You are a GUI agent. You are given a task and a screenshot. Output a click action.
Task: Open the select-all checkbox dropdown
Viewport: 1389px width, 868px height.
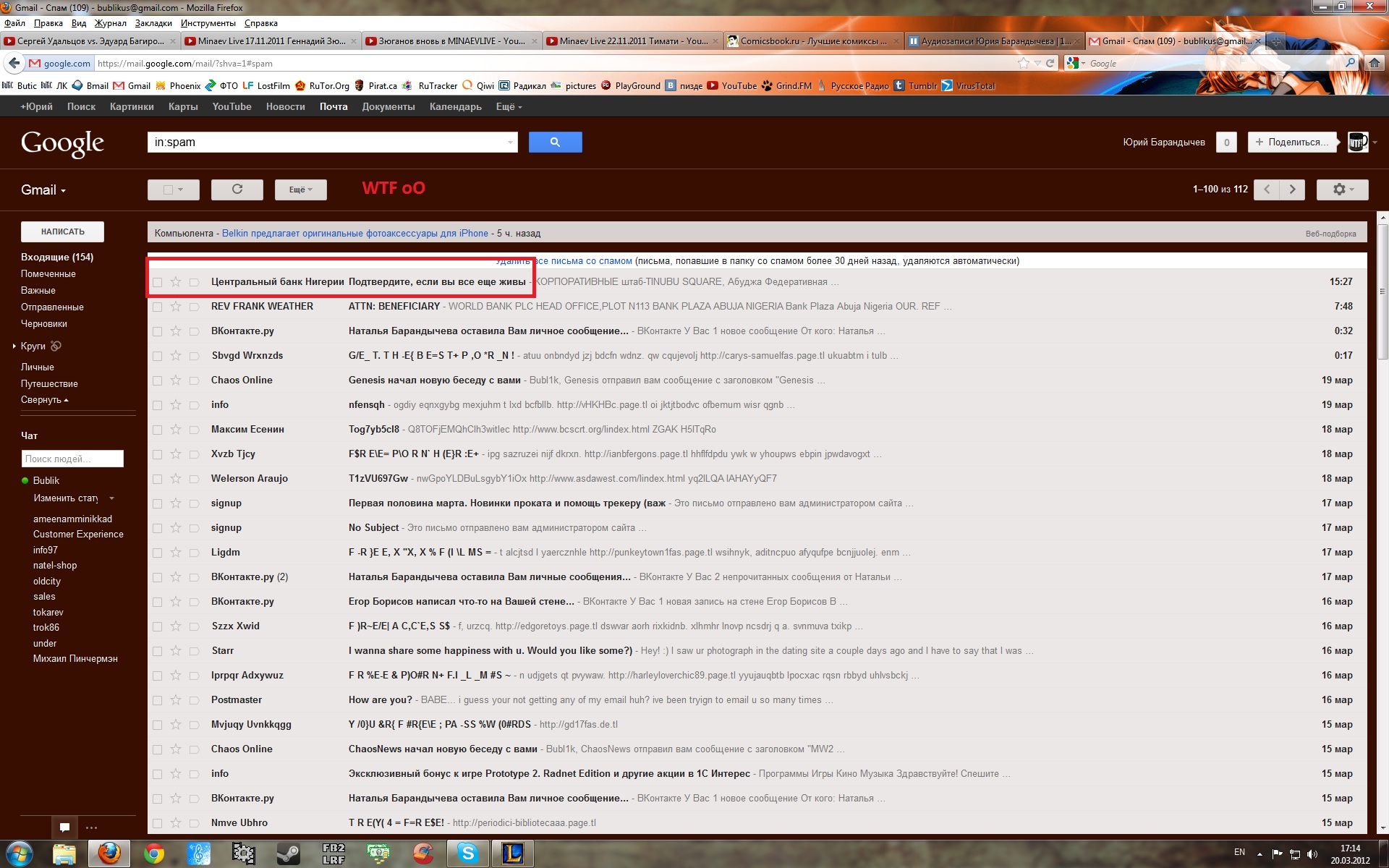pyautogui.click(x=174, y=190)
